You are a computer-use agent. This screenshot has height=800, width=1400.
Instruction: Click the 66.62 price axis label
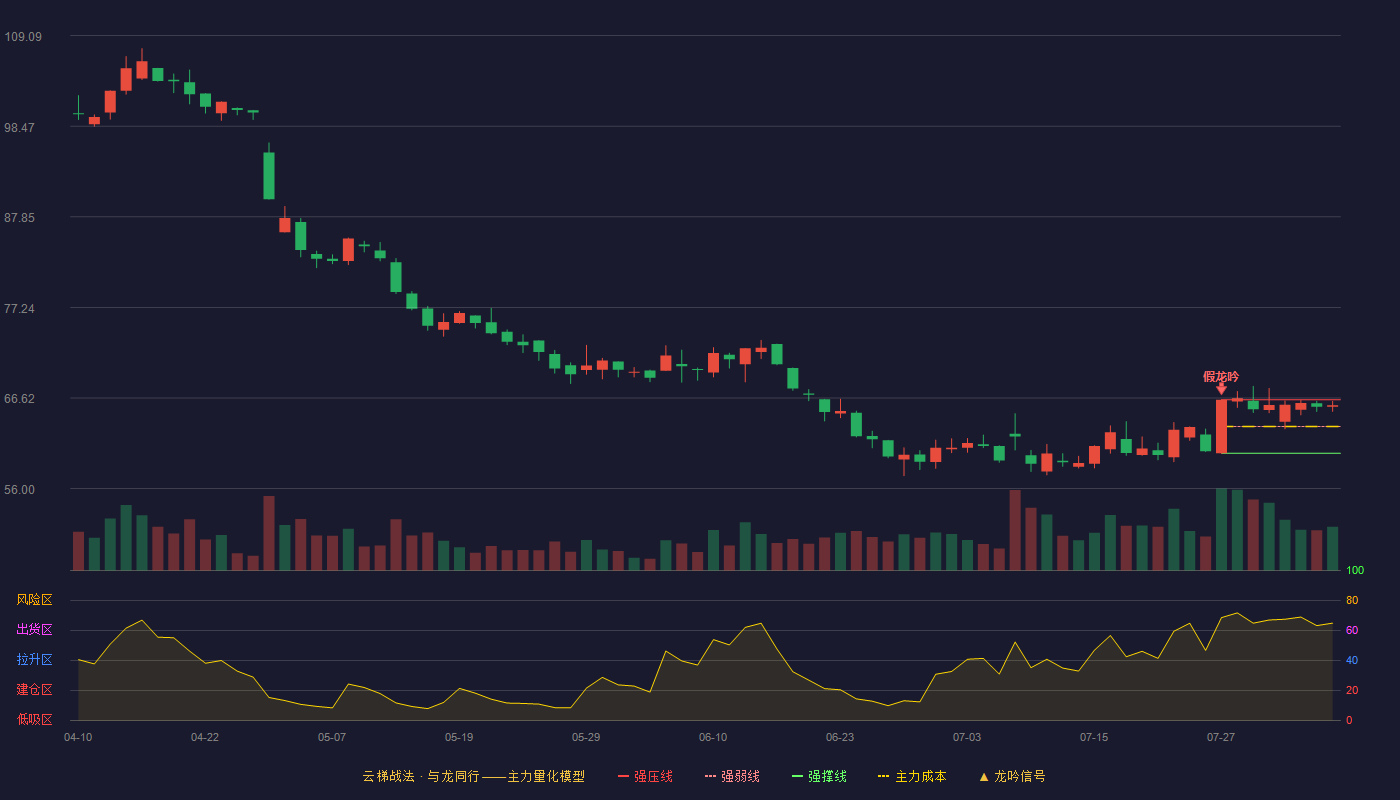[x=20, y=399]
